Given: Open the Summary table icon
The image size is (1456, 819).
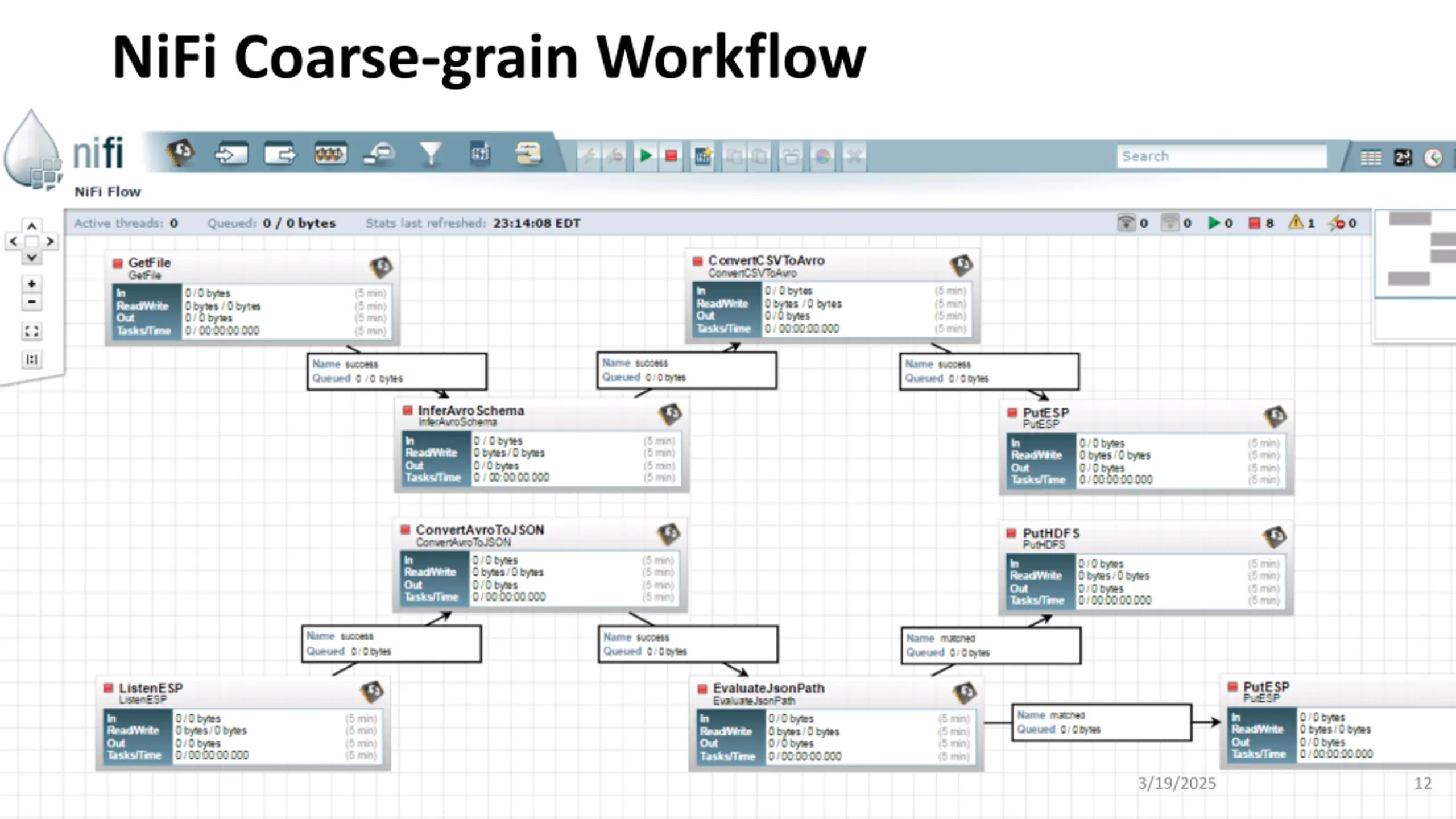Looking at the screenshot, I should 1371,158.
